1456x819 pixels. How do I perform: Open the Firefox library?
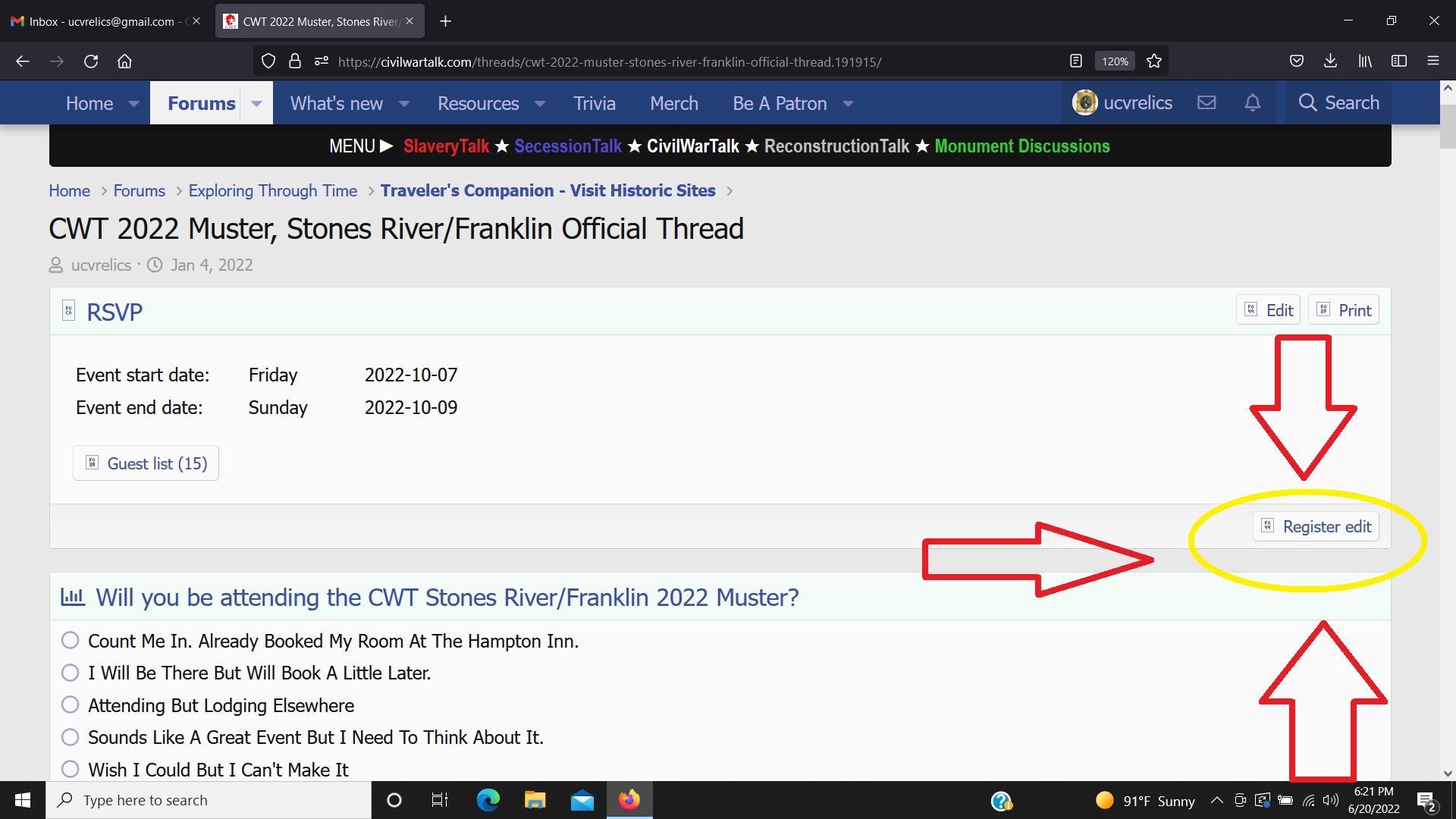[x=1365, y=61]
